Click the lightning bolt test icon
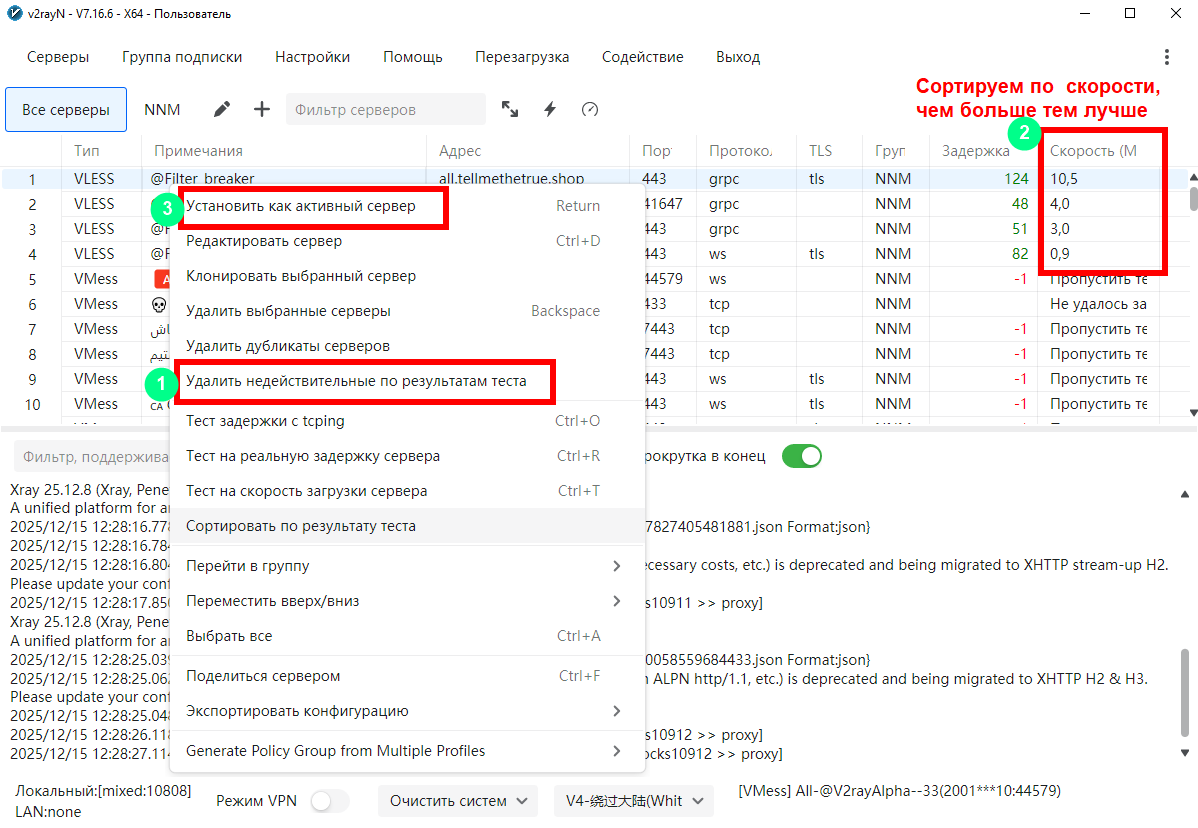Viewport: 1198px width, 828px height. pos(549,109)
